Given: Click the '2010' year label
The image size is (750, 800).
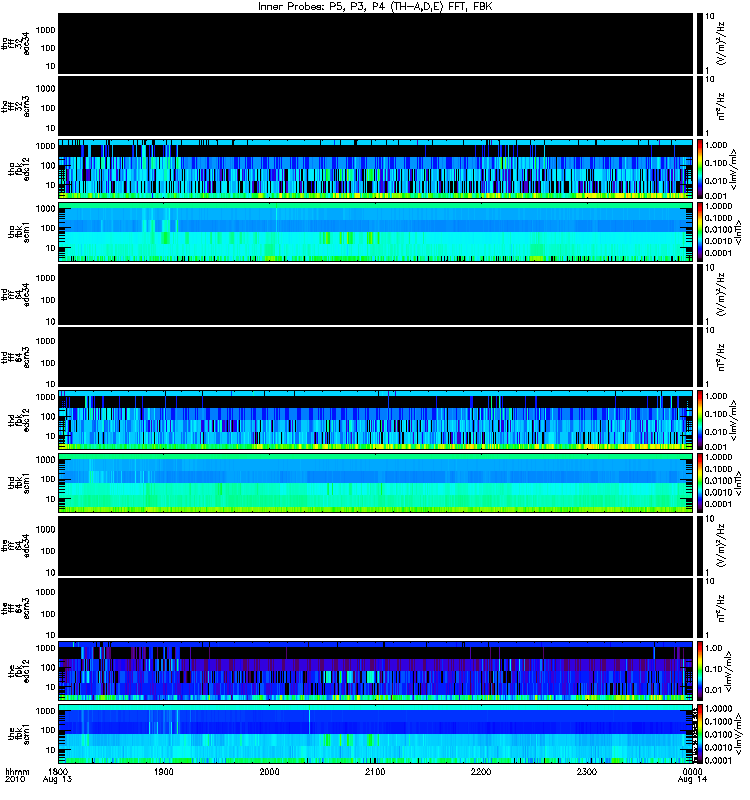Looking at the screenshot, I should click(15, 779).
